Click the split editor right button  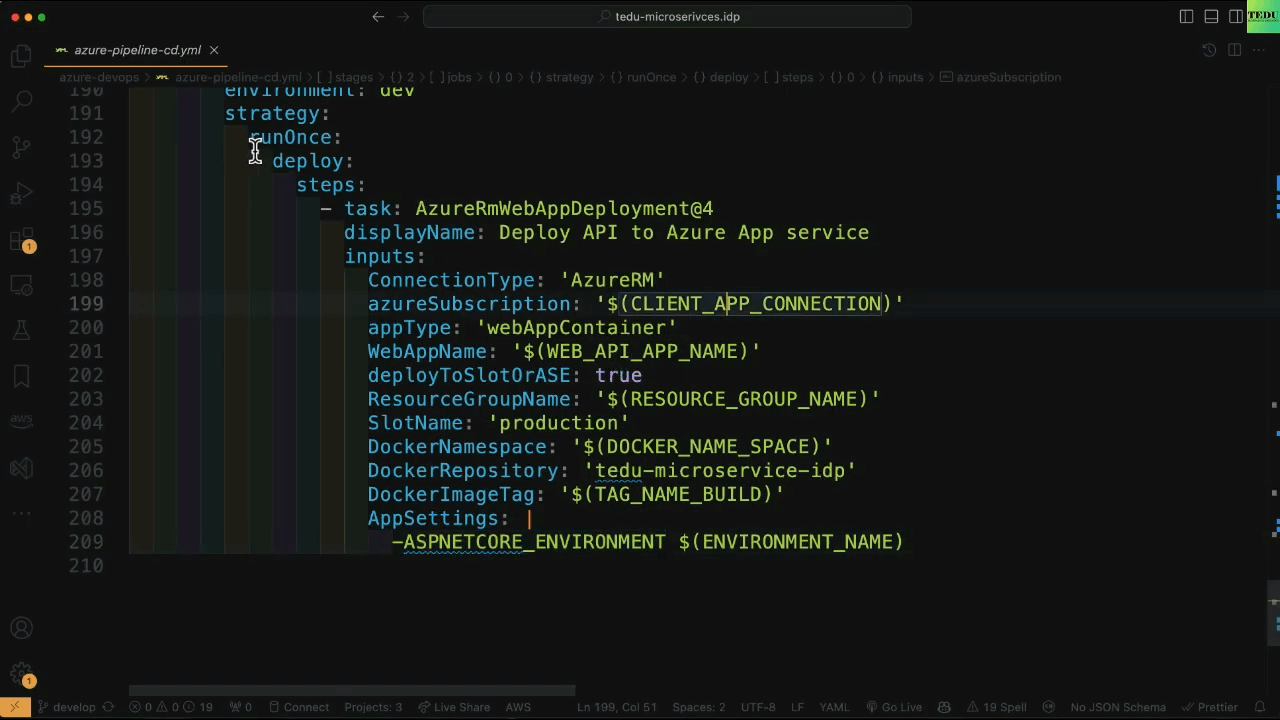1234,50
